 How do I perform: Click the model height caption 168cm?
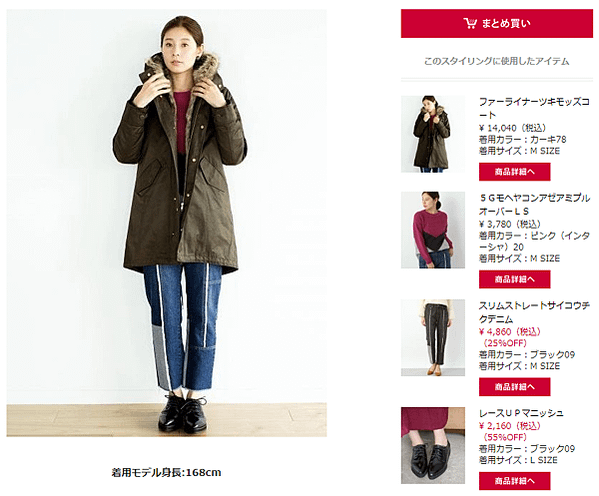click(x=166, y=473)
